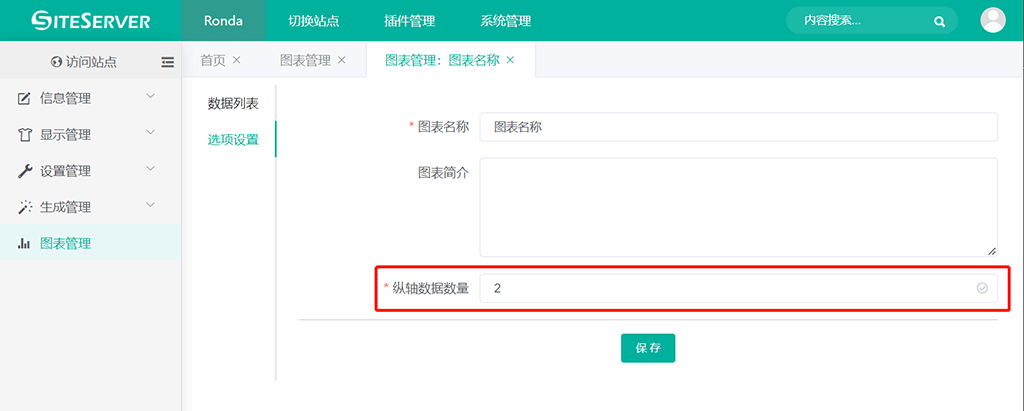
Task: Expand the 显示管理 menu
Action: [x=90, y=134]
